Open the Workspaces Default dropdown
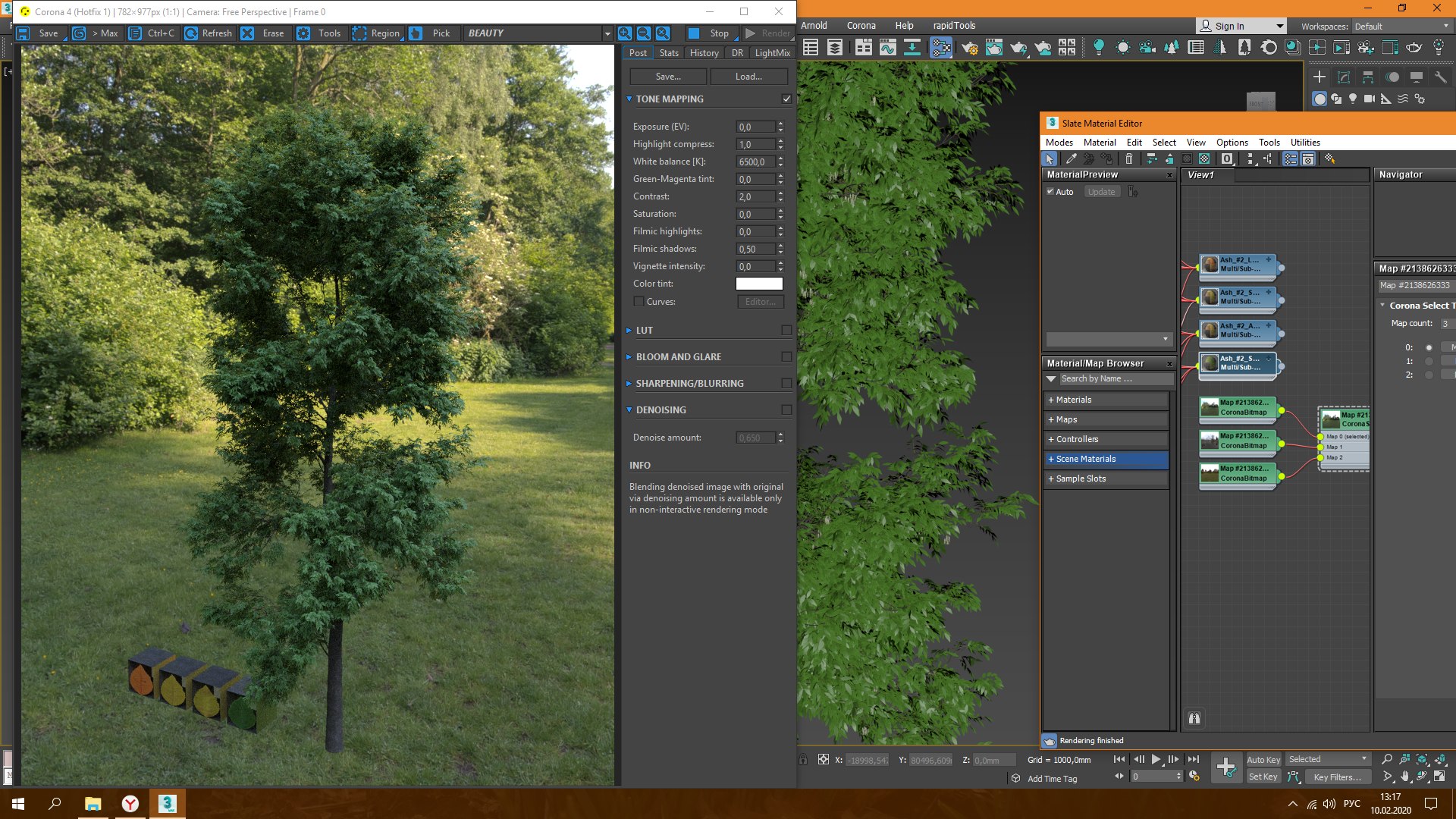 pos(1402,27)
